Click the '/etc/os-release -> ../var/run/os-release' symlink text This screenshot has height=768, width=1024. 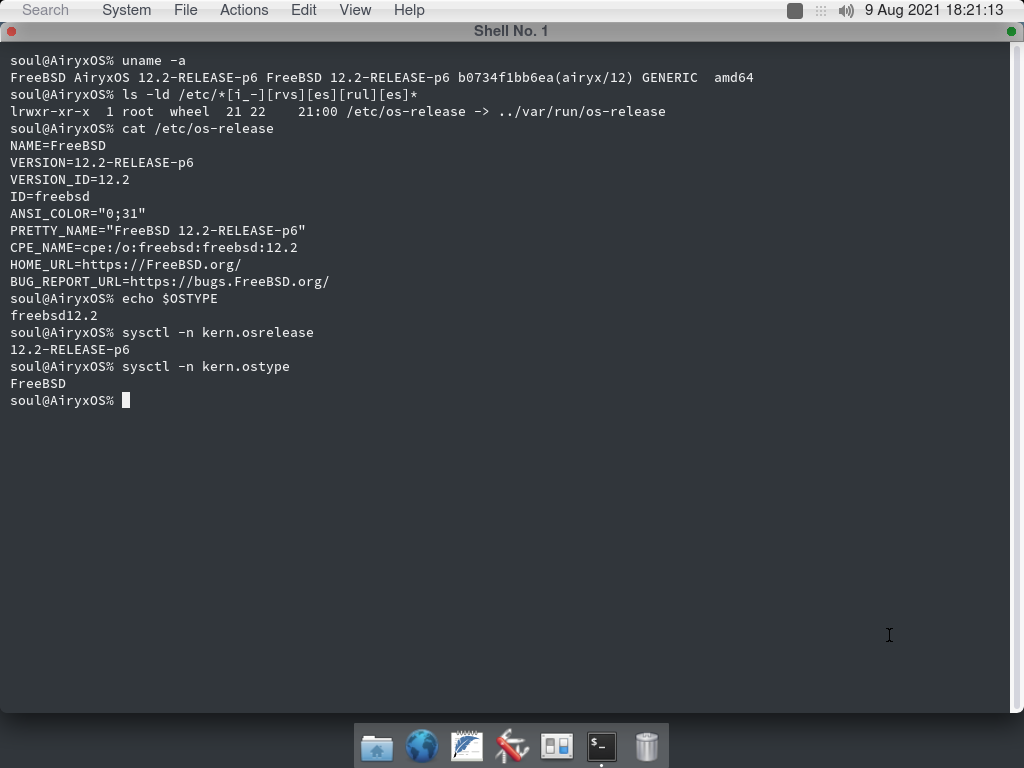coord(506,112)
